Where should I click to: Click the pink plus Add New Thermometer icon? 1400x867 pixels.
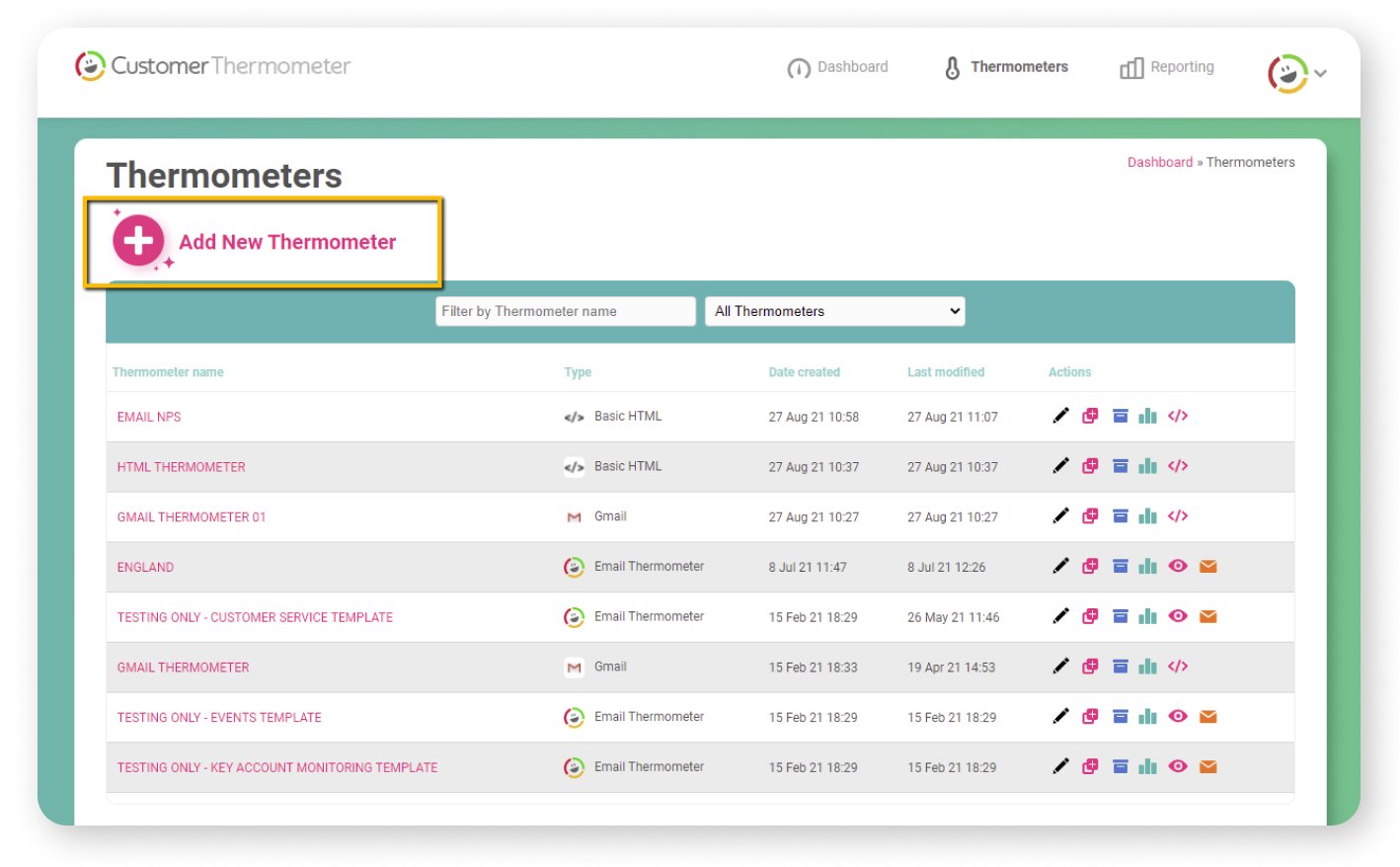(138, 240)
